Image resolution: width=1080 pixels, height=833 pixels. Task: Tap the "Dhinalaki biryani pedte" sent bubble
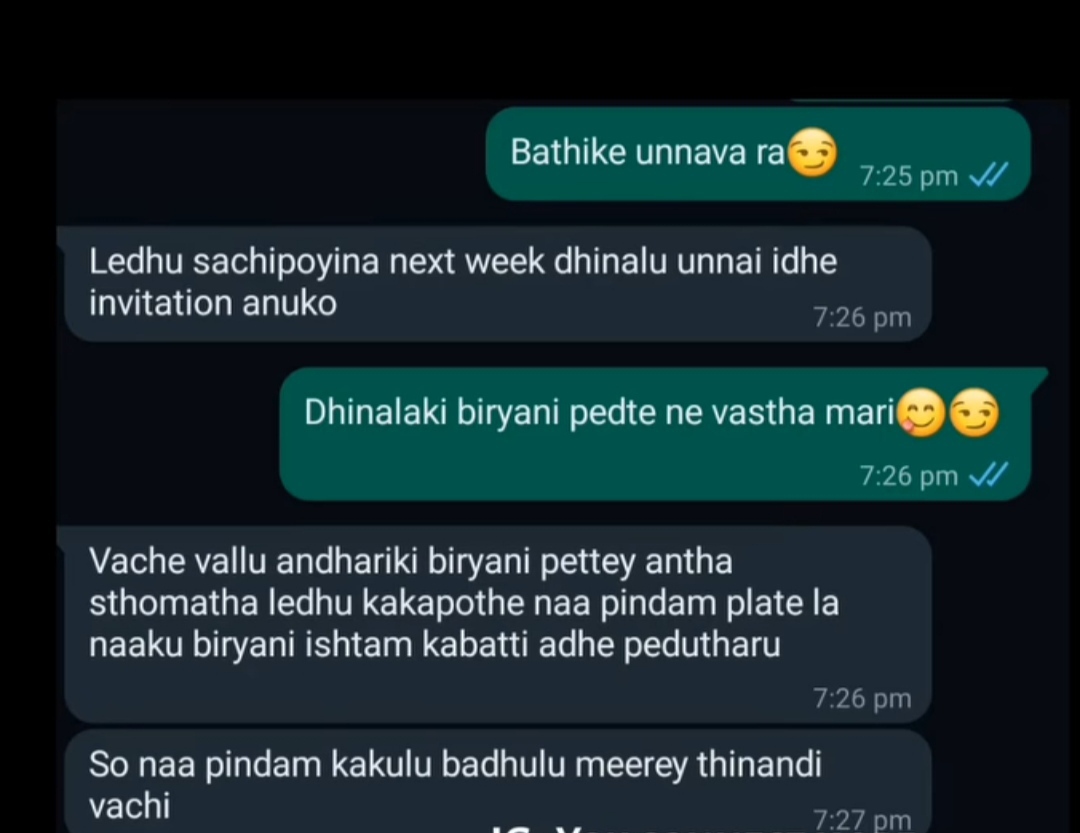coord(655,434)
